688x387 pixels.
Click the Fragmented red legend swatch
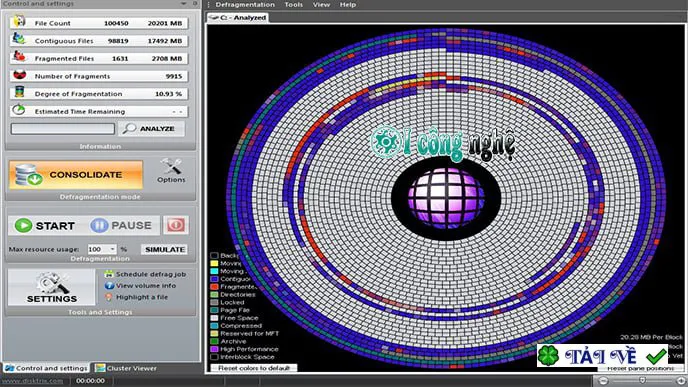[214, 287]
